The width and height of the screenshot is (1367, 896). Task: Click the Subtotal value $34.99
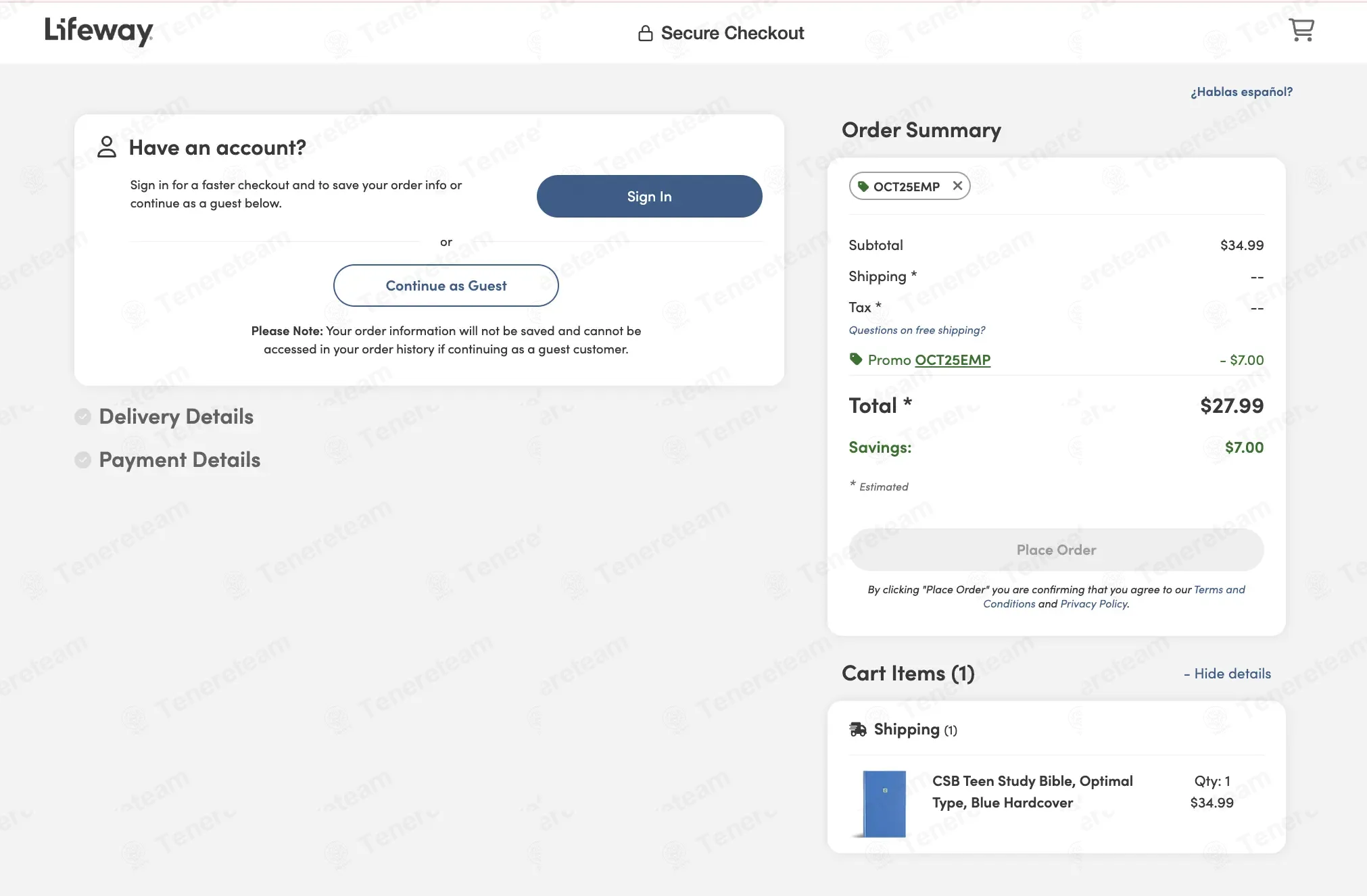[x=1242, y=245]
